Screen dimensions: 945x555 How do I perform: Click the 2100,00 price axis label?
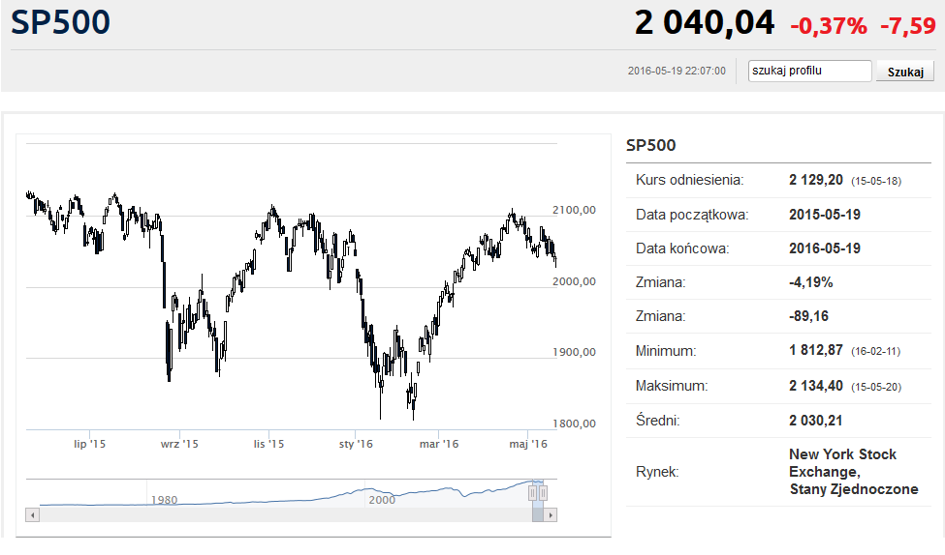pos(574,210)
